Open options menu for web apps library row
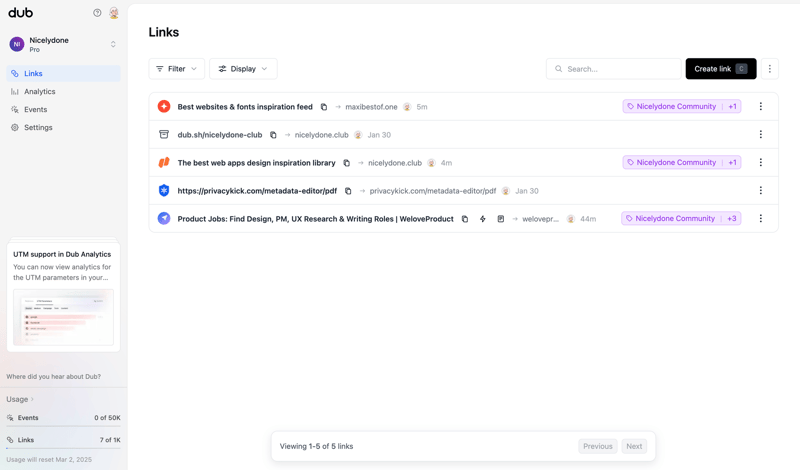 pyautogui.click(x=760, y=162)
